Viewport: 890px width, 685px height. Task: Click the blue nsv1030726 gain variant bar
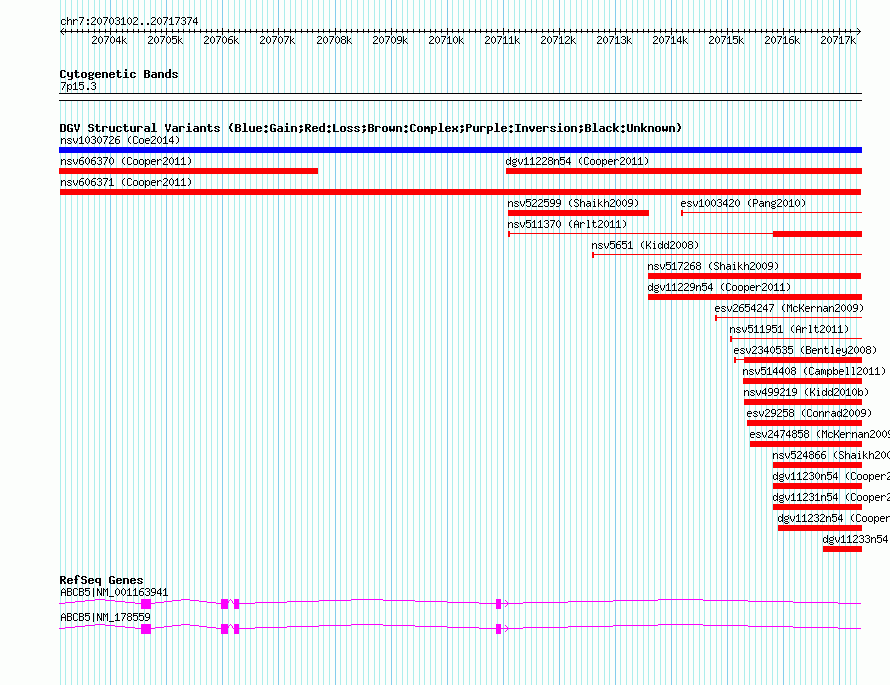460,150
